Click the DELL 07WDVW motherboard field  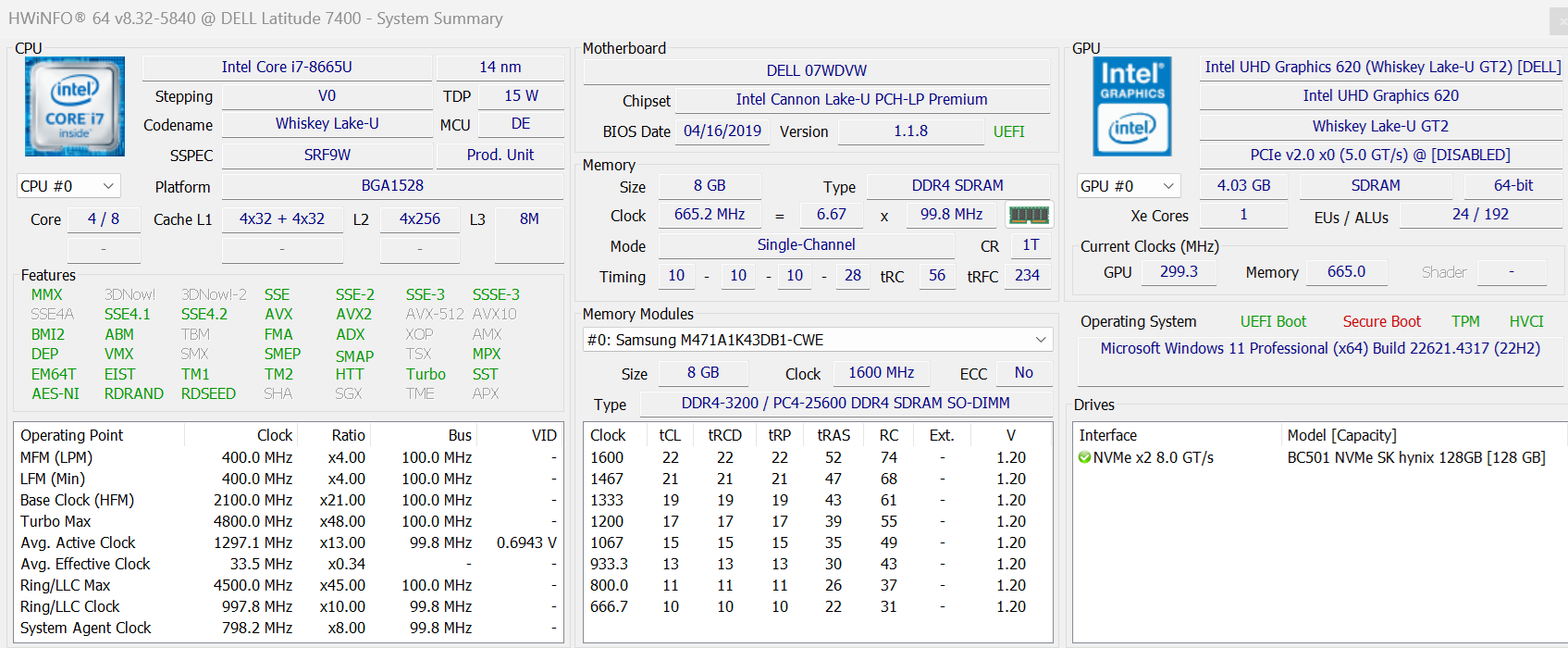click(x=816, y=70)
